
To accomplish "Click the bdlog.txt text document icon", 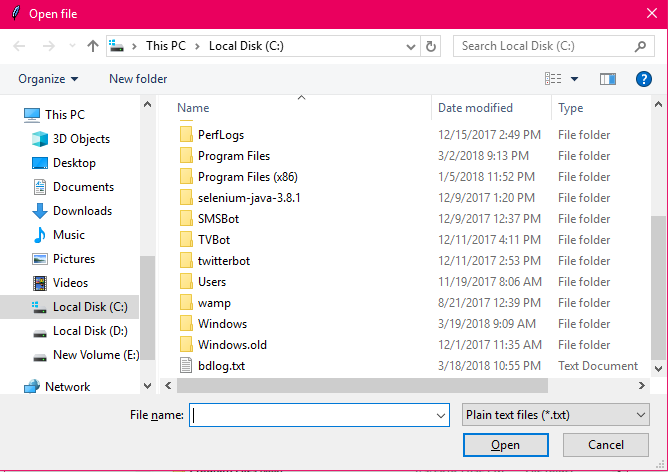I will point(186,366).
